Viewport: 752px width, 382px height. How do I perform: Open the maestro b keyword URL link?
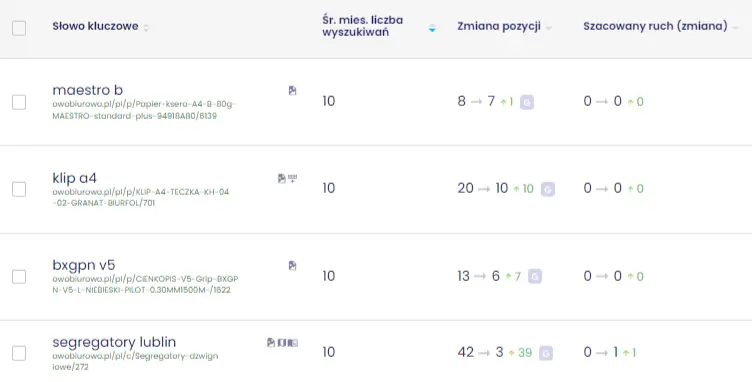coord(144,110)
